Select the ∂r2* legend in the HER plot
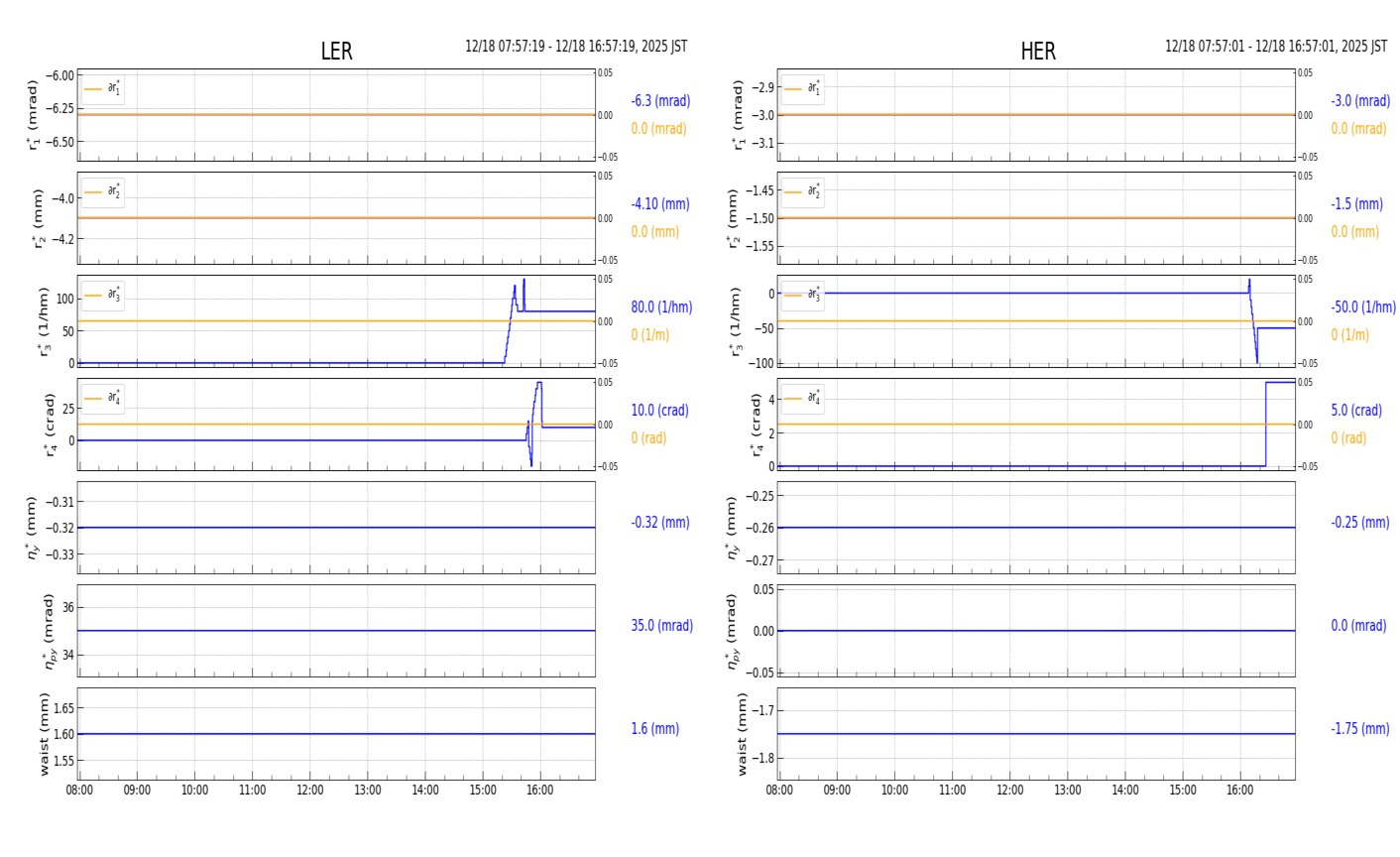The height and width of the screenshot is (857, 1400). (802, 192)
